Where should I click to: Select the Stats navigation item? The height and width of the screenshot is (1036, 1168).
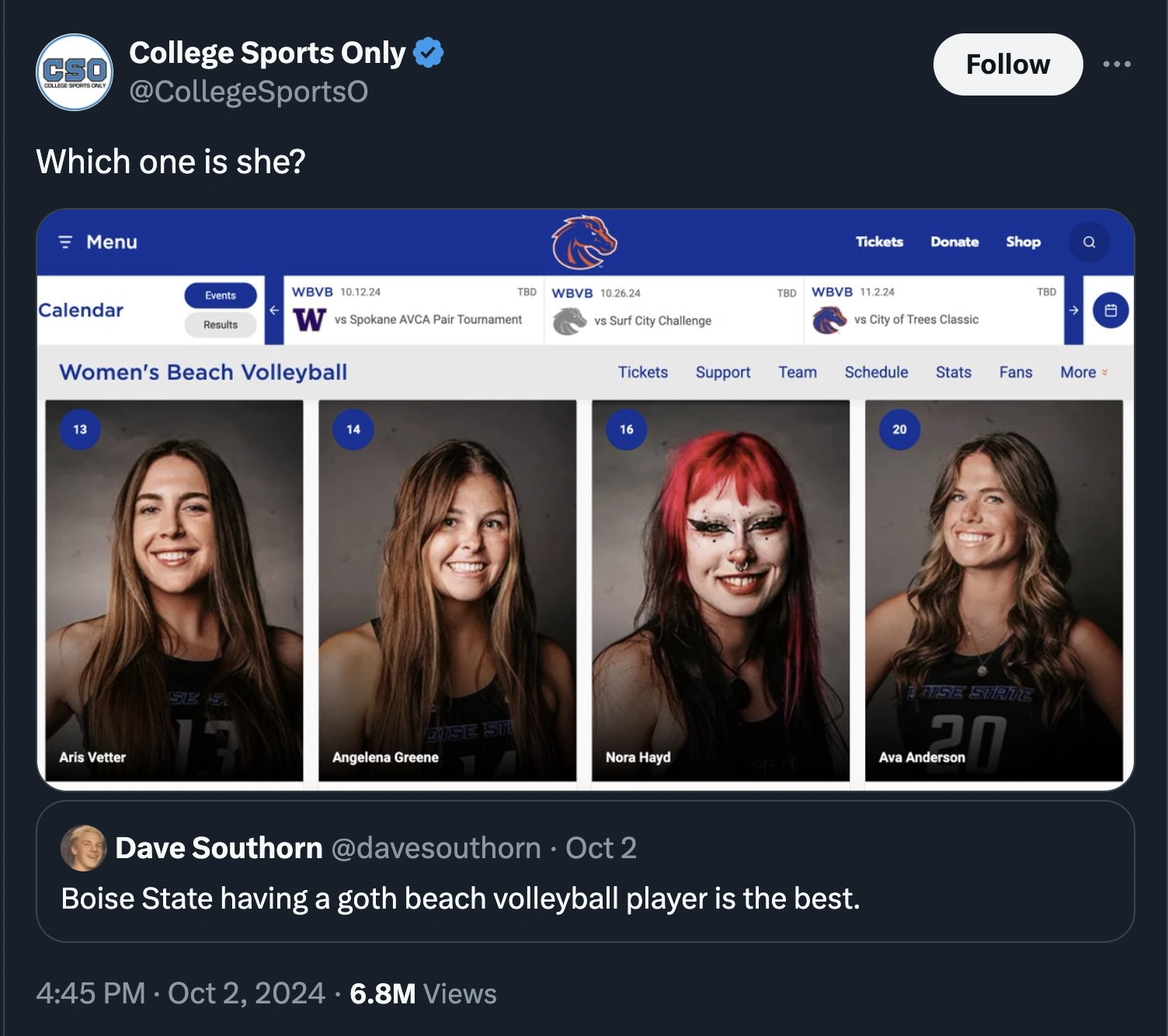[x=953, y=373]
